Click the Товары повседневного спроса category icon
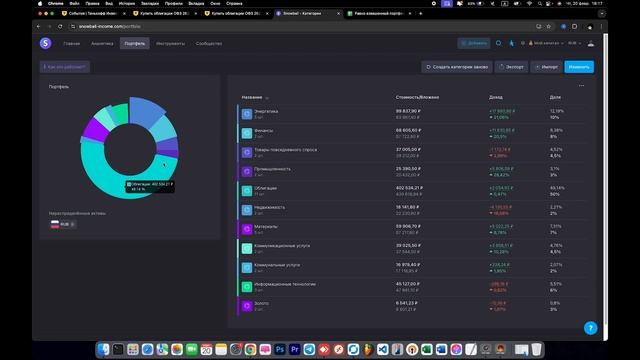 tap(247, 152)
